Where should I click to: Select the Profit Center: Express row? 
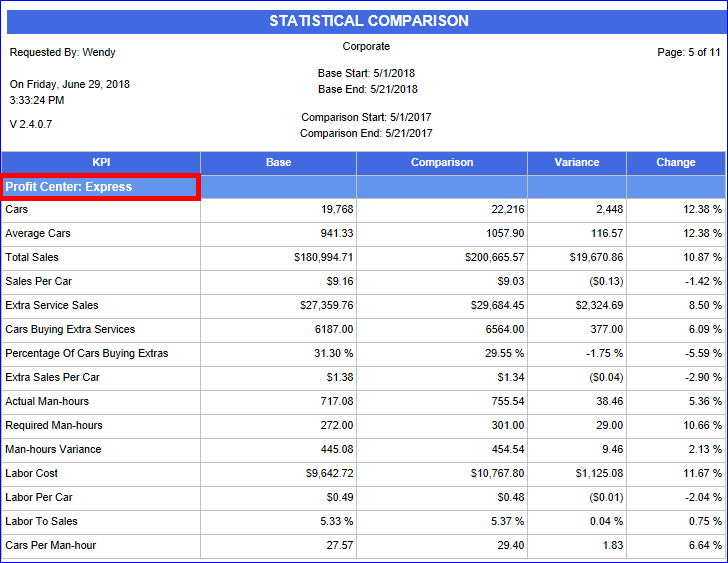[100, 187]
